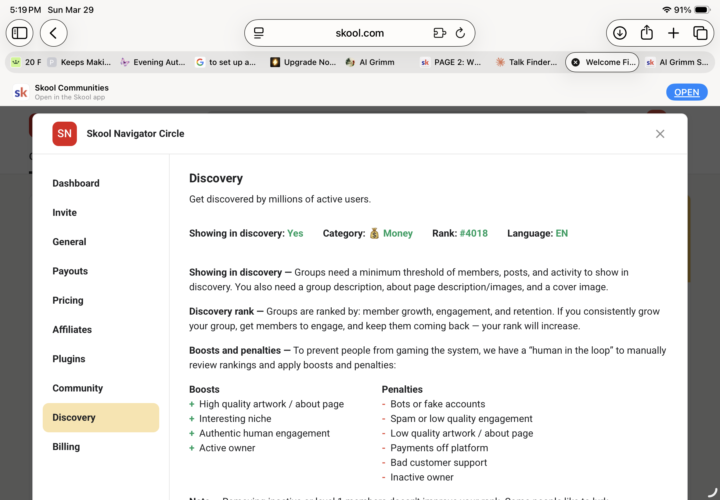Close the Welcome Fi... tab via its X icon
The height and width of the screenshot is (500, 720).
pos(575,62)
